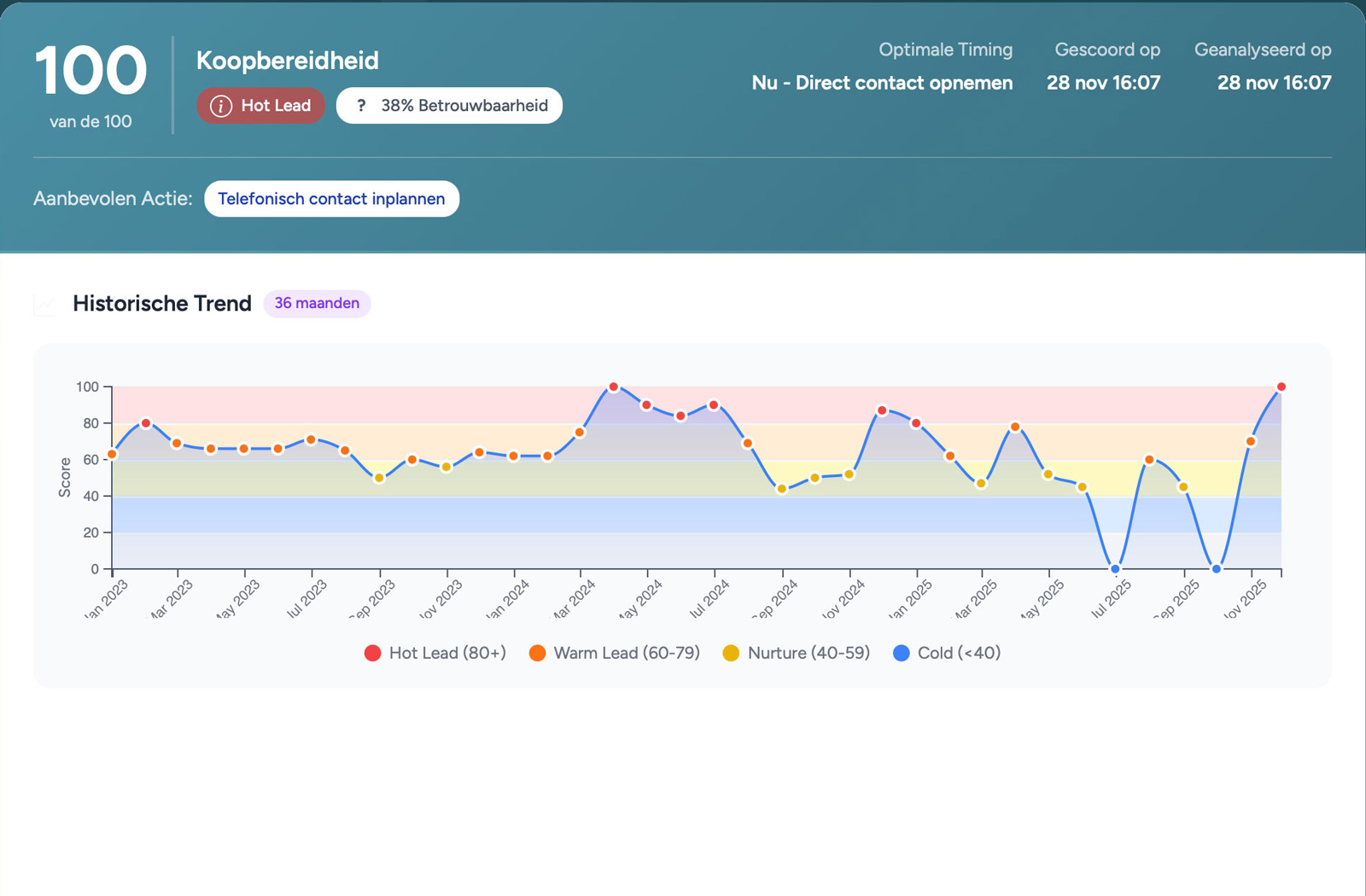The image size is (1366, 896).
Task: Select the red Hot Lead legend dot
Action: click(x=372, y=653)
